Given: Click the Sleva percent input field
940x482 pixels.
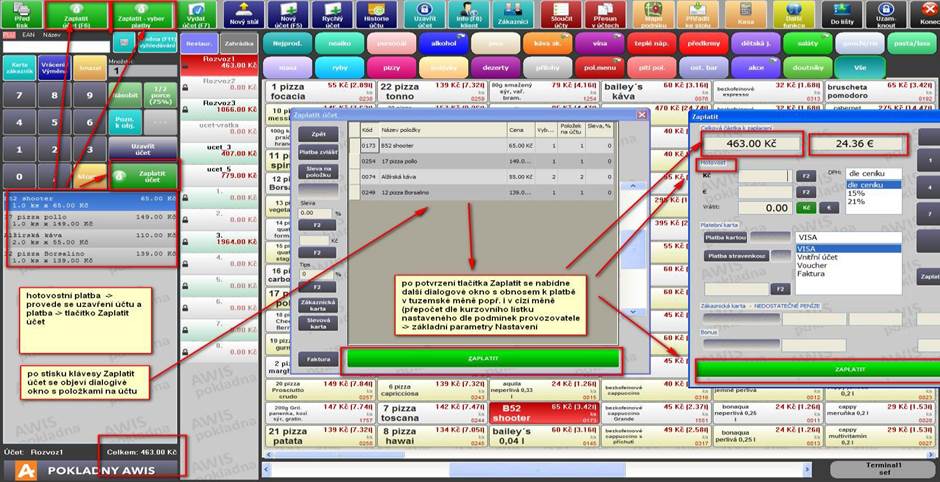Looking at the screenshot, I should (x=315, y=213).
